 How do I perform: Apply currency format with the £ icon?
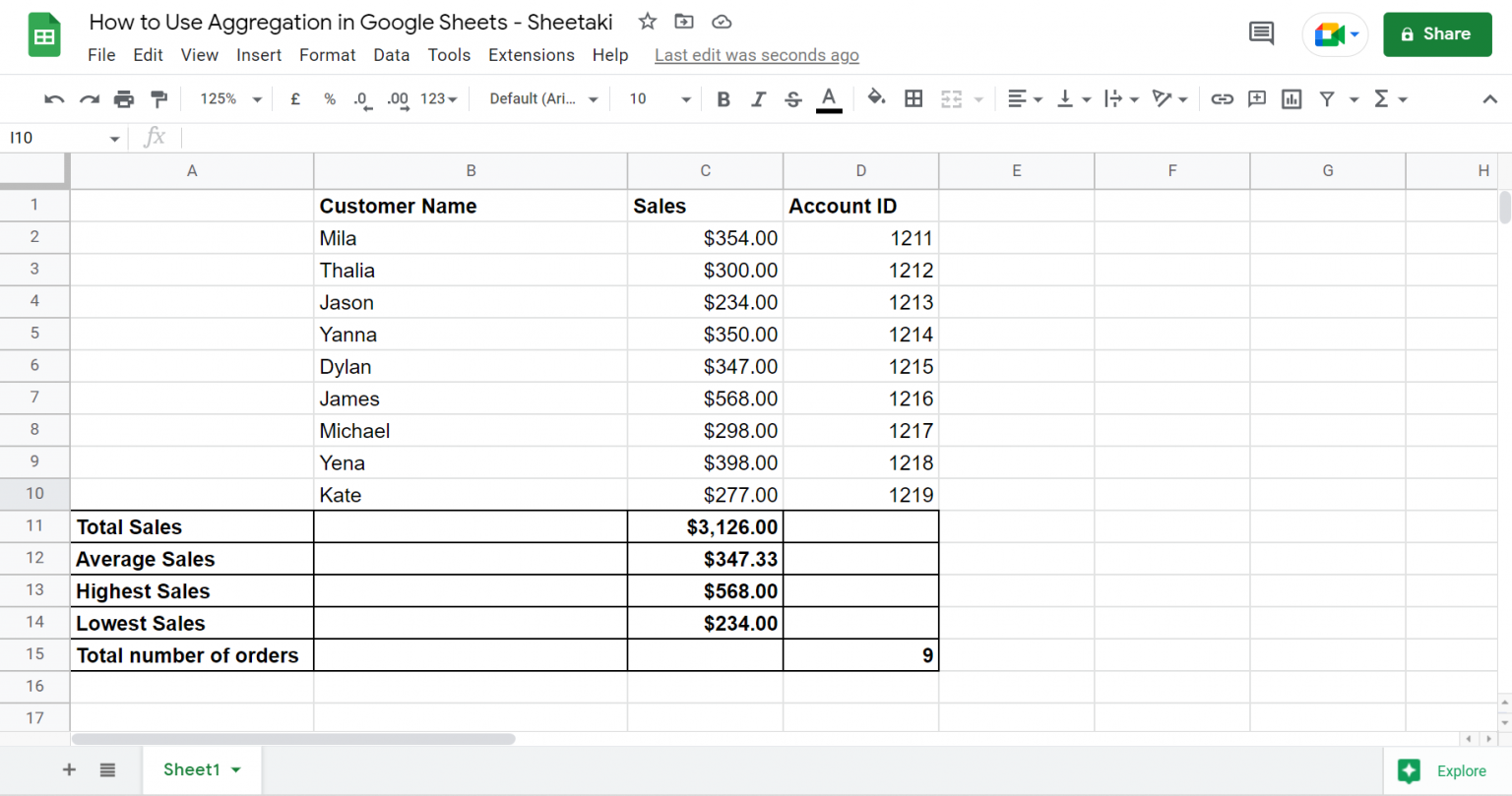(x=295, y=98)
